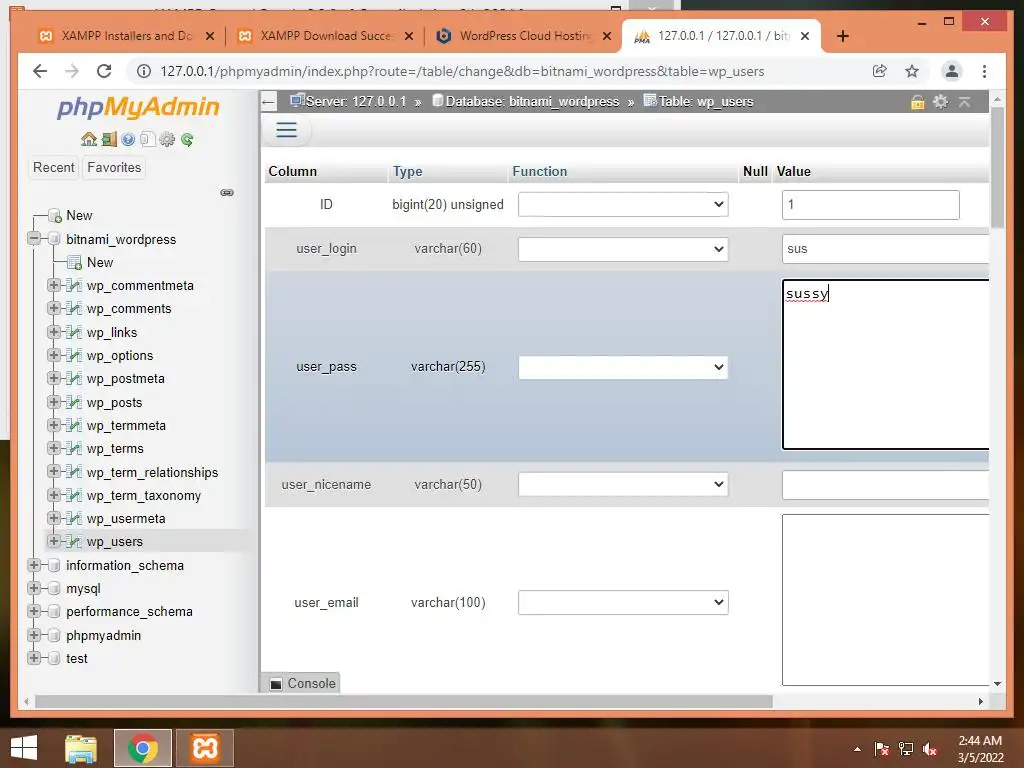Click the orange padlock icon in the breadcrumb bar
The height and width of the screenshot is (768, 1024).
(918, 102)
